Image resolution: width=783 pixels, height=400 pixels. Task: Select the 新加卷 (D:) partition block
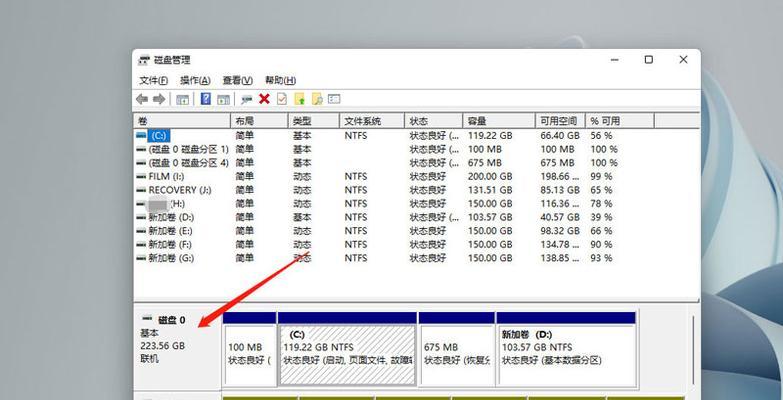[x=566, y=348]
